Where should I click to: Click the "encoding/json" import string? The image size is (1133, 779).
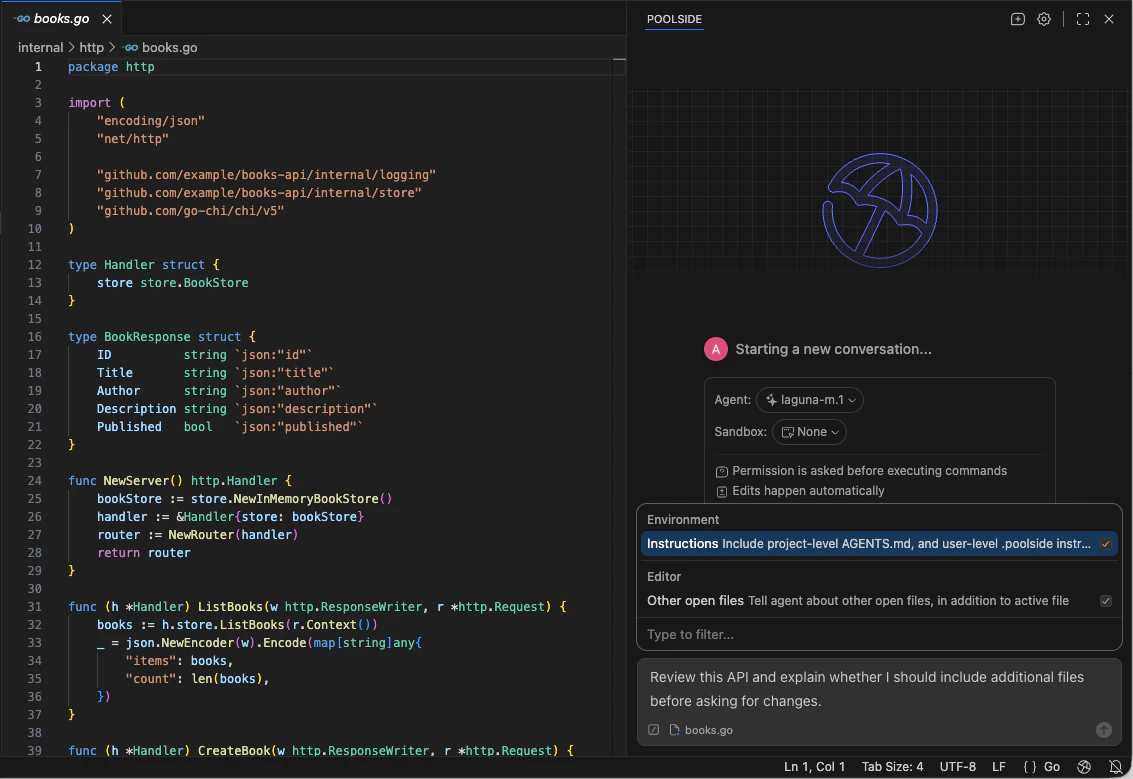151,121
